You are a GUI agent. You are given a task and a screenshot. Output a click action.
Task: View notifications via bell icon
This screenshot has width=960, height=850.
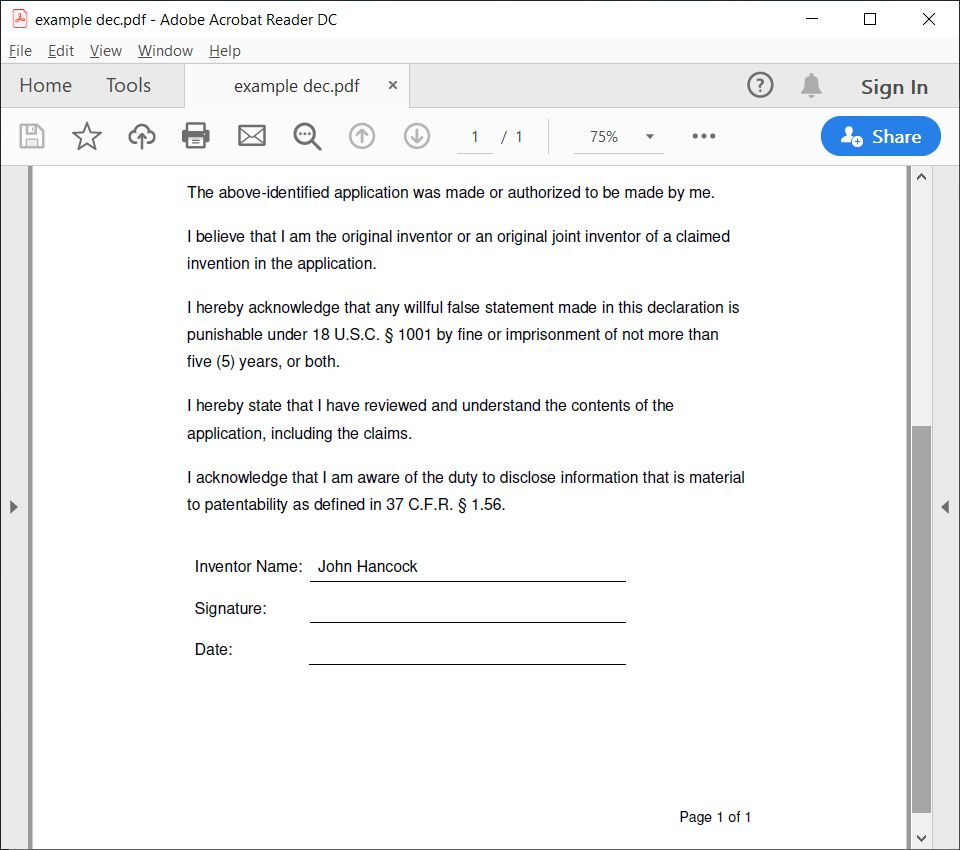[811, 85]
